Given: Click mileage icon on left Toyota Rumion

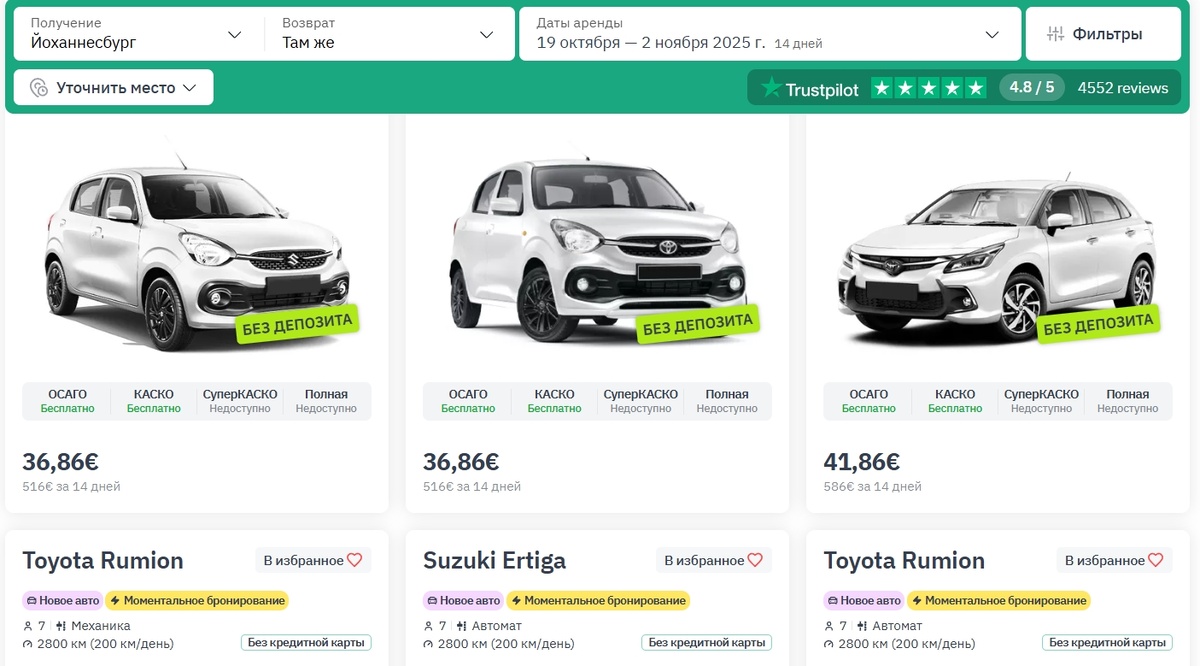Looking at the screenshot, I should click(x=28, y=643).
